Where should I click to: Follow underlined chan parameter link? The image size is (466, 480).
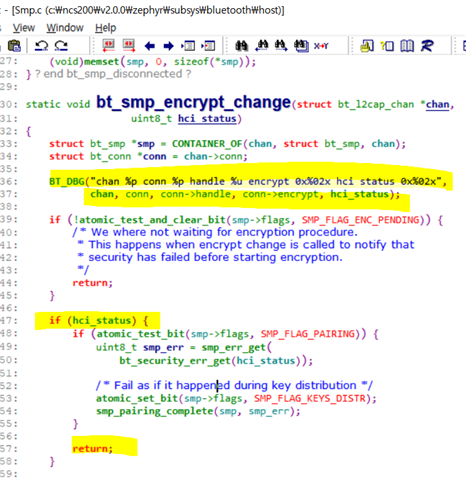pyautogui.click(x=438, y=104)
